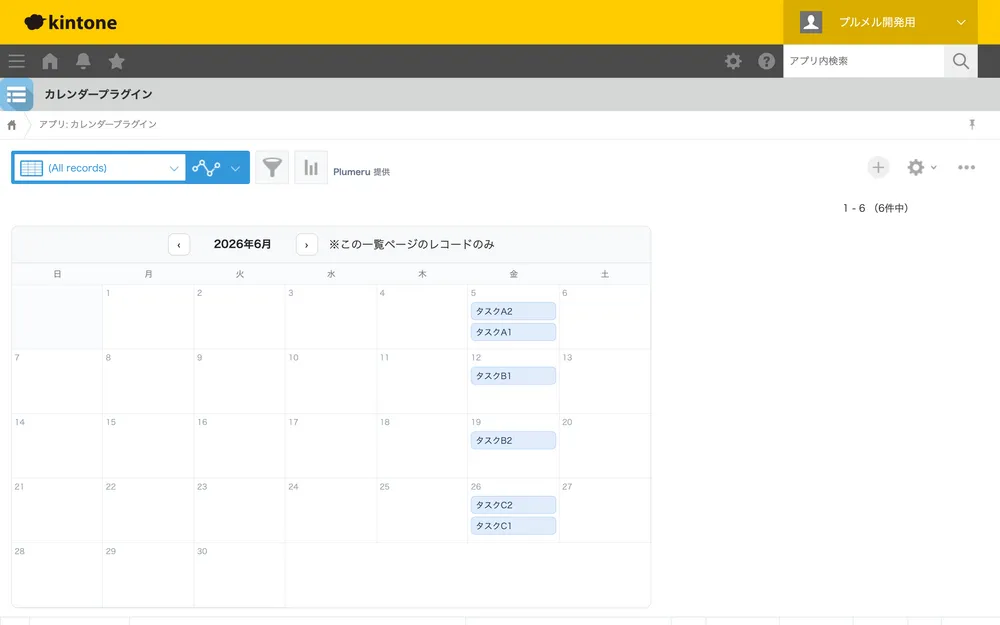Click the 2026年6月 month title
Screen dimensions: 1000x625
click(242, 244)
